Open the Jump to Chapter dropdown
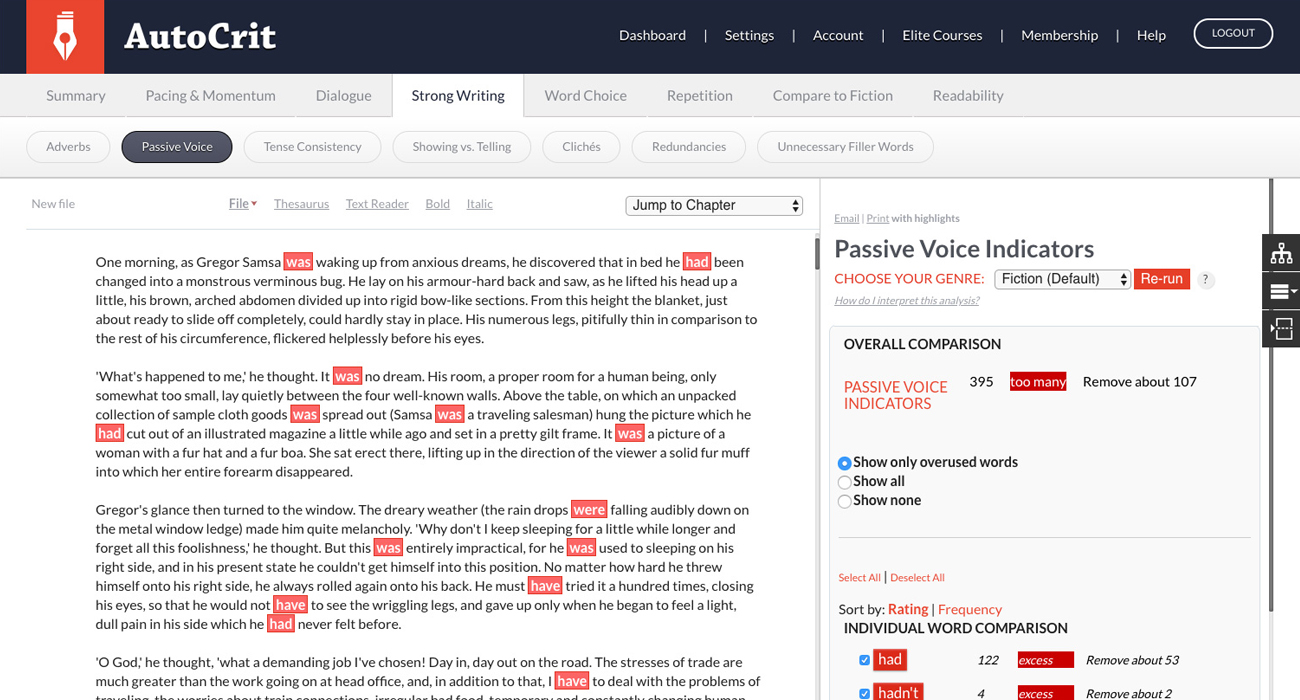Viewport: 1300px width, 700px height. click(x=714, y=205)
